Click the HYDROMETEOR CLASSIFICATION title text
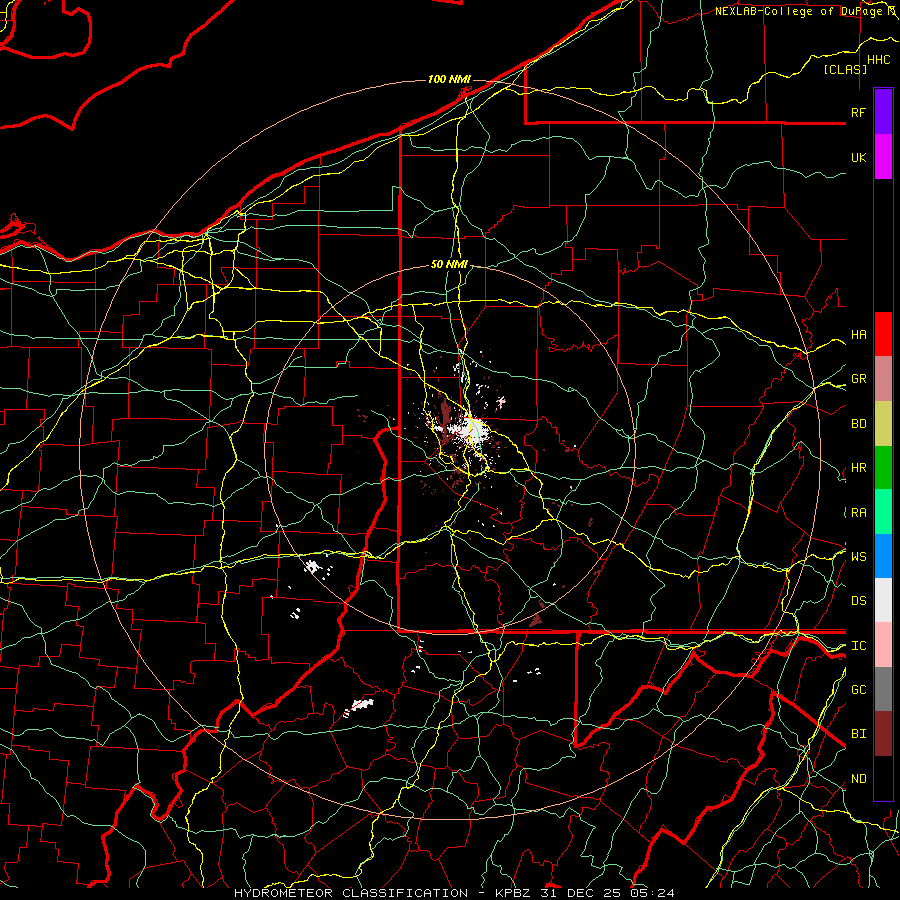 coord(351,893)
